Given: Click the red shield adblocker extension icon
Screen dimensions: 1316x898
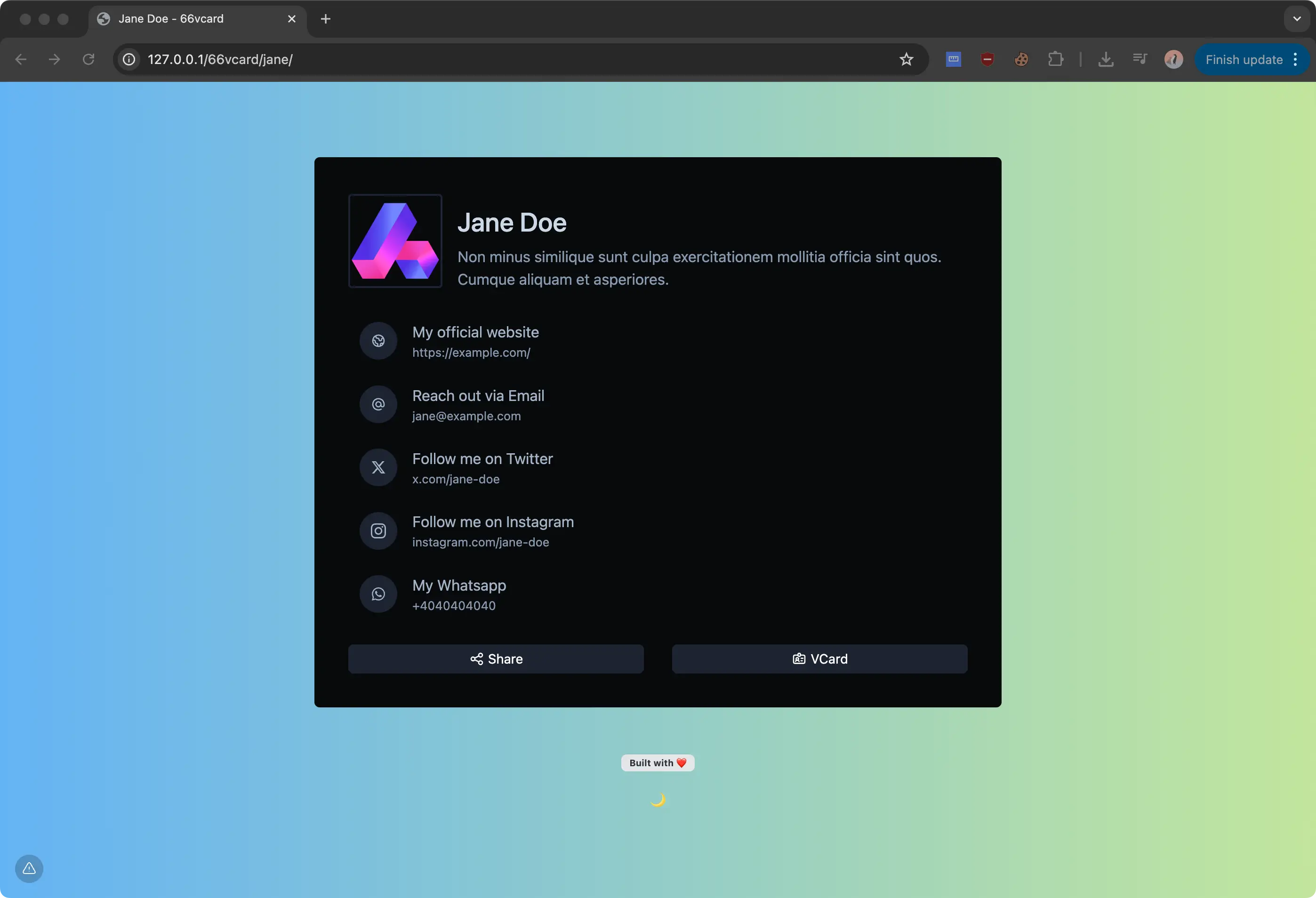Looking at the screenshot, I should (x=987, y=59).
